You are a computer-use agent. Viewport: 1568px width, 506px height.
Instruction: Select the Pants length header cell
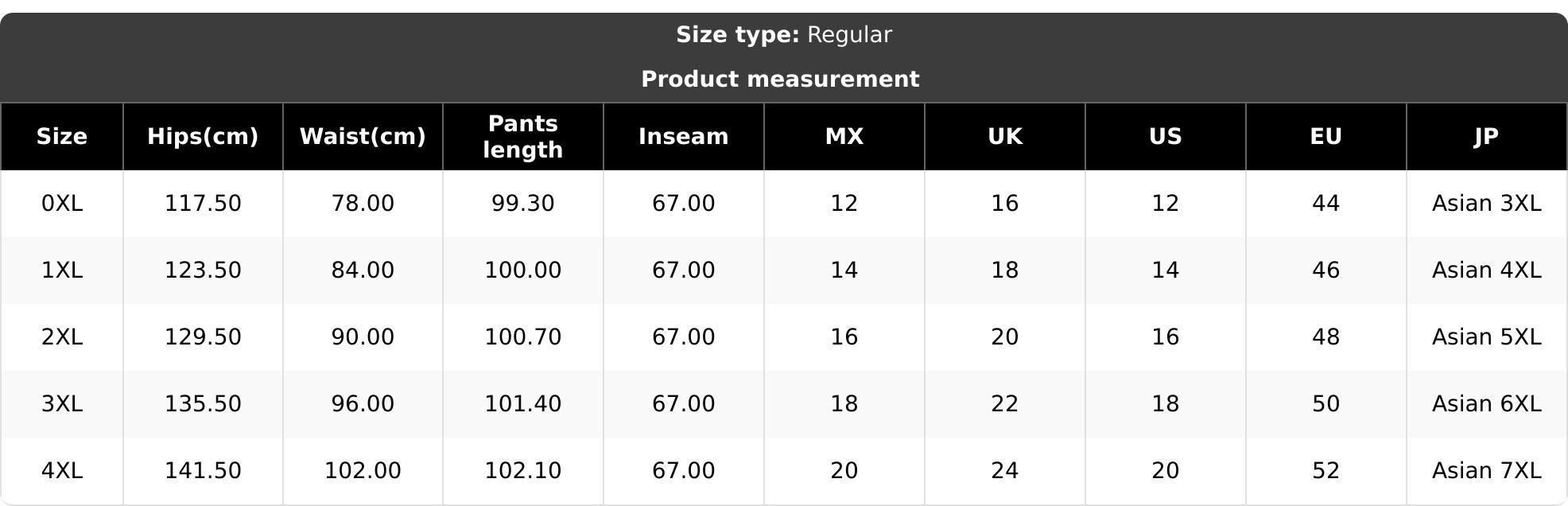[523, 136]
